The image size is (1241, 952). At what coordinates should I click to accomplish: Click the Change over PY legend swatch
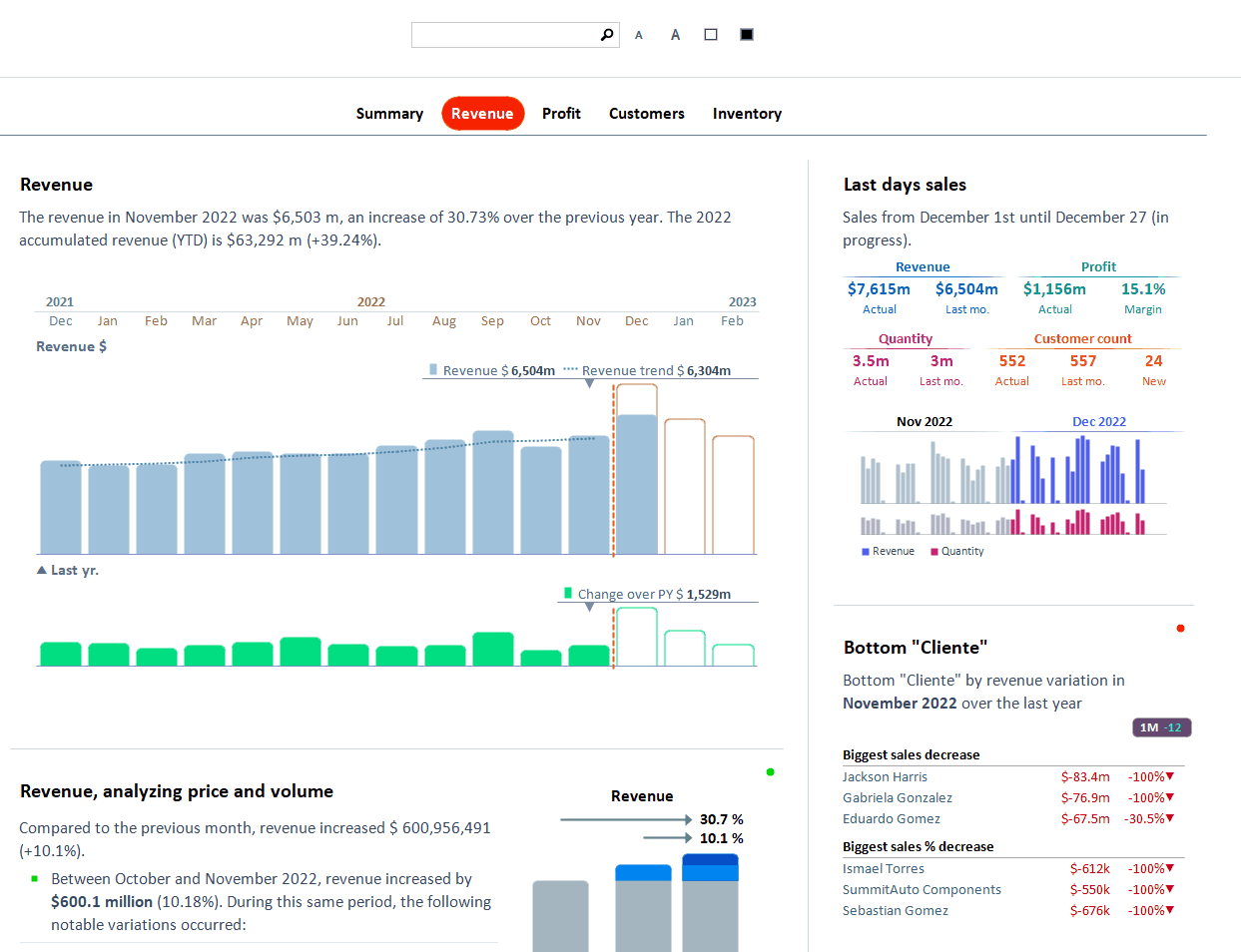pos(568,593)
